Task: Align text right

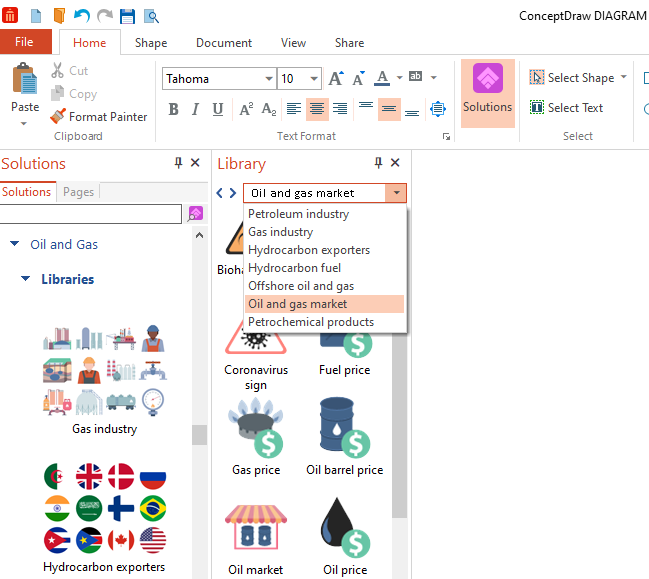Action: (x=340, y=109)
